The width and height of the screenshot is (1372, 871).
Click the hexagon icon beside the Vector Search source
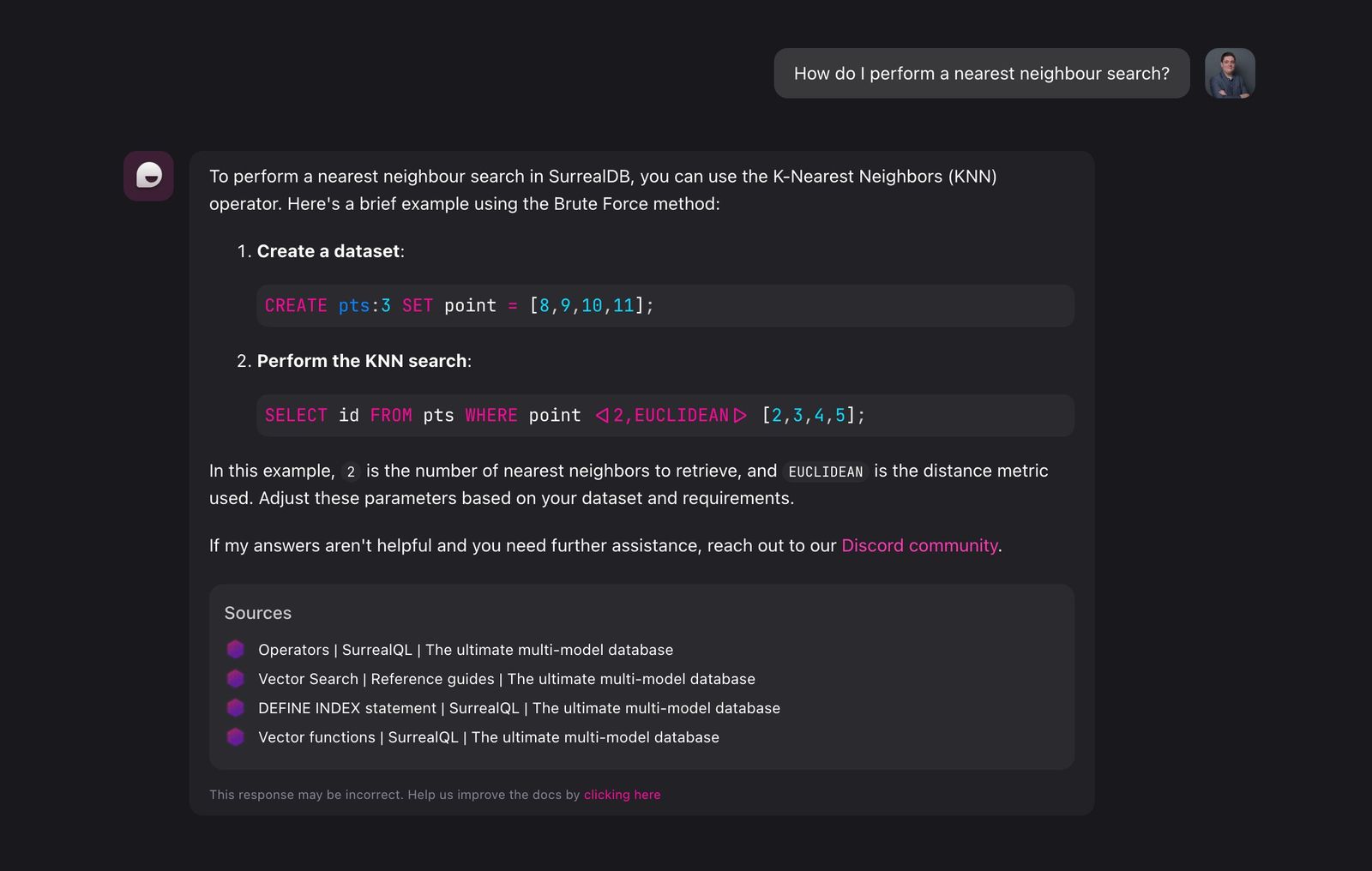235,678
